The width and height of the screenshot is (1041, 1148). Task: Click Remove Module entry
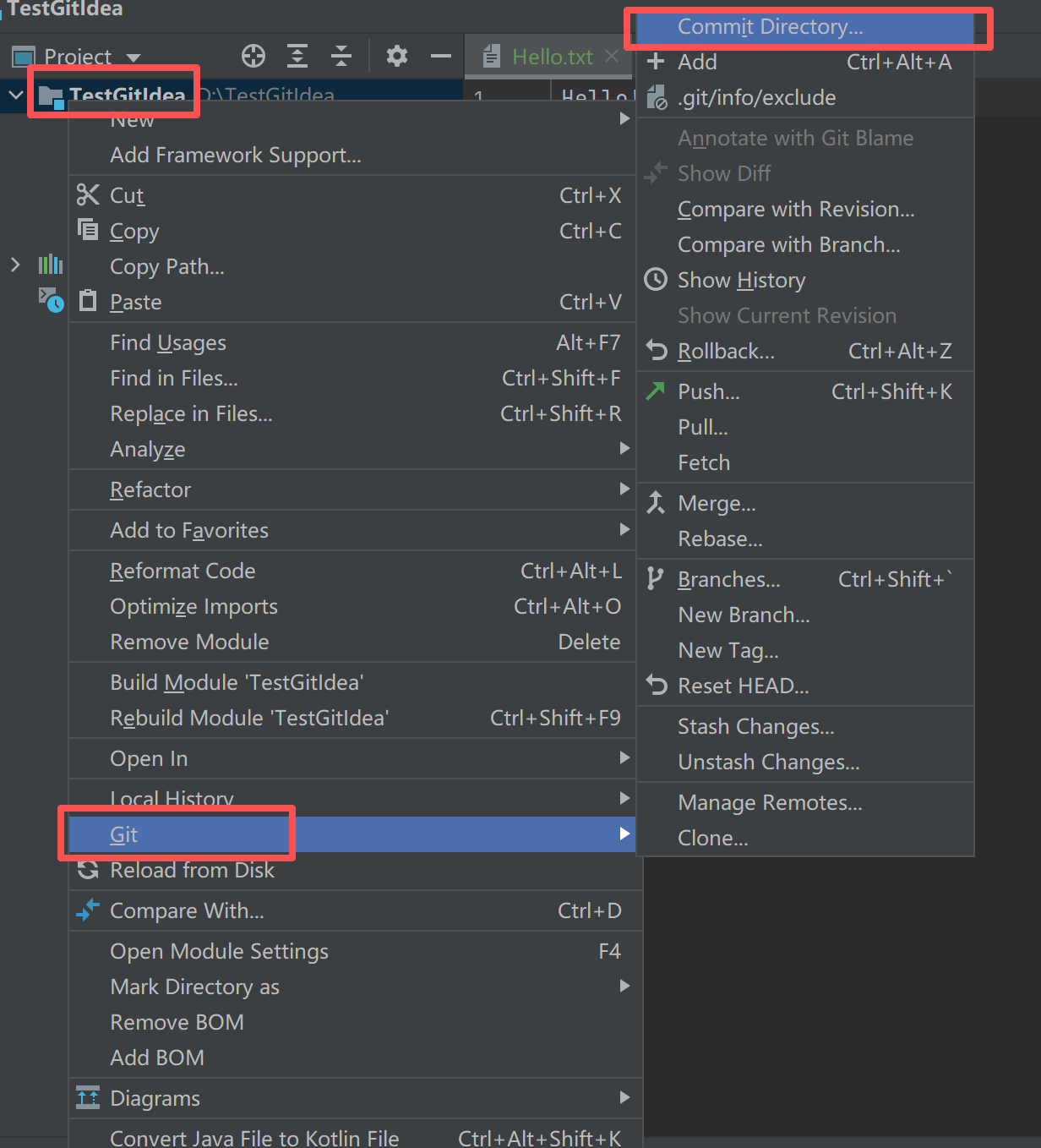pyautogui.click(x=352, y=642)
